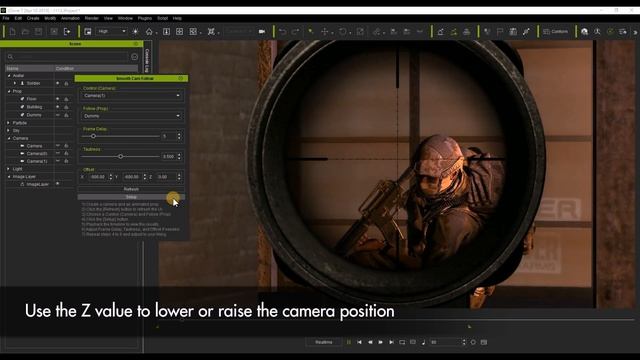Viewport: 640px width, 360px height.
Task: Select the Scale tool icon
Action: click(360, 31)
